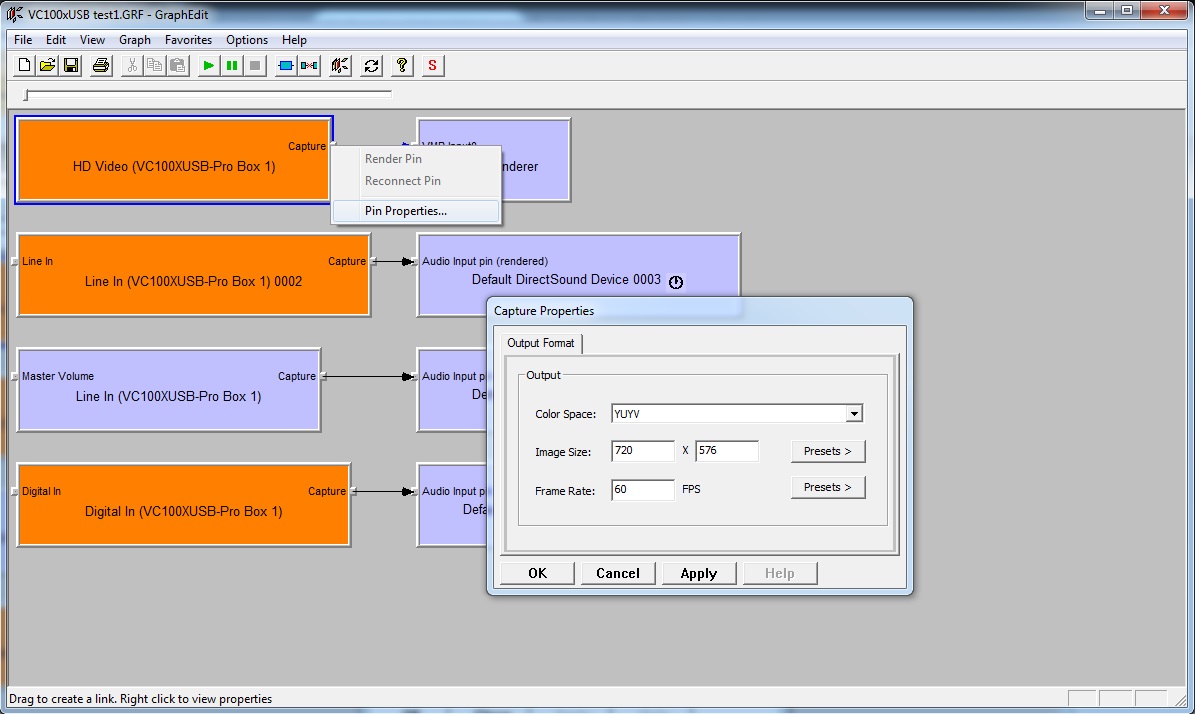
Task: Save the graph with the floppy disk icon
Action: coord(71,66)
